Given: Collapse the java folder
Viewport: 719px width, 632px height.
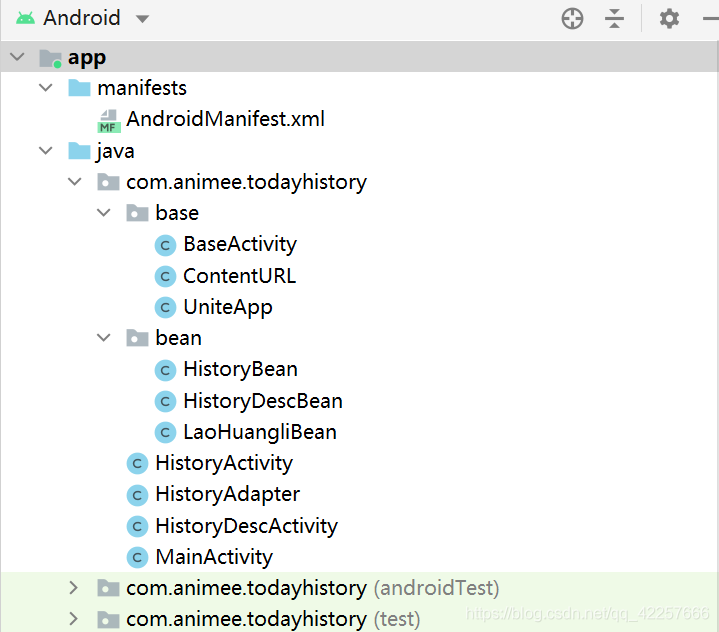Looking at the screenshot, I should coord(46,151).
